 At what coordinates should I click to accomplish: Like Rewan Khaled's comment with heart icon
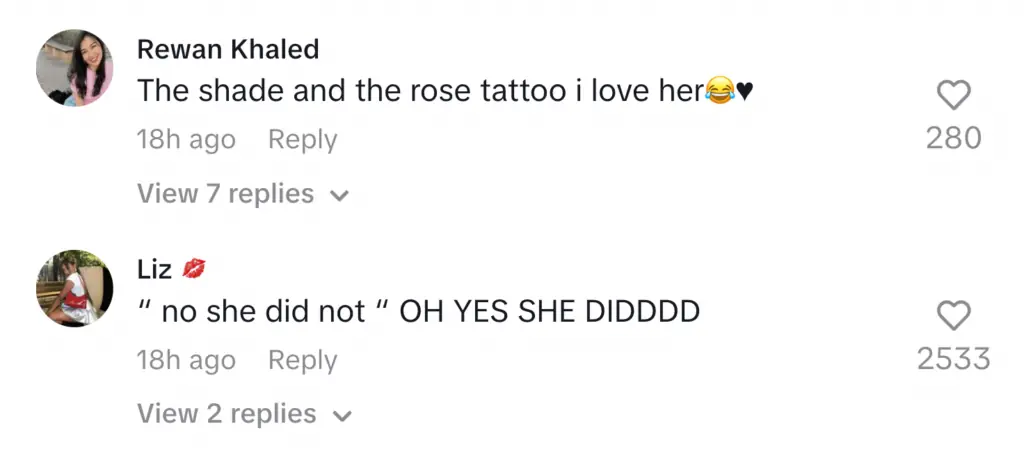tap(953, 95)
